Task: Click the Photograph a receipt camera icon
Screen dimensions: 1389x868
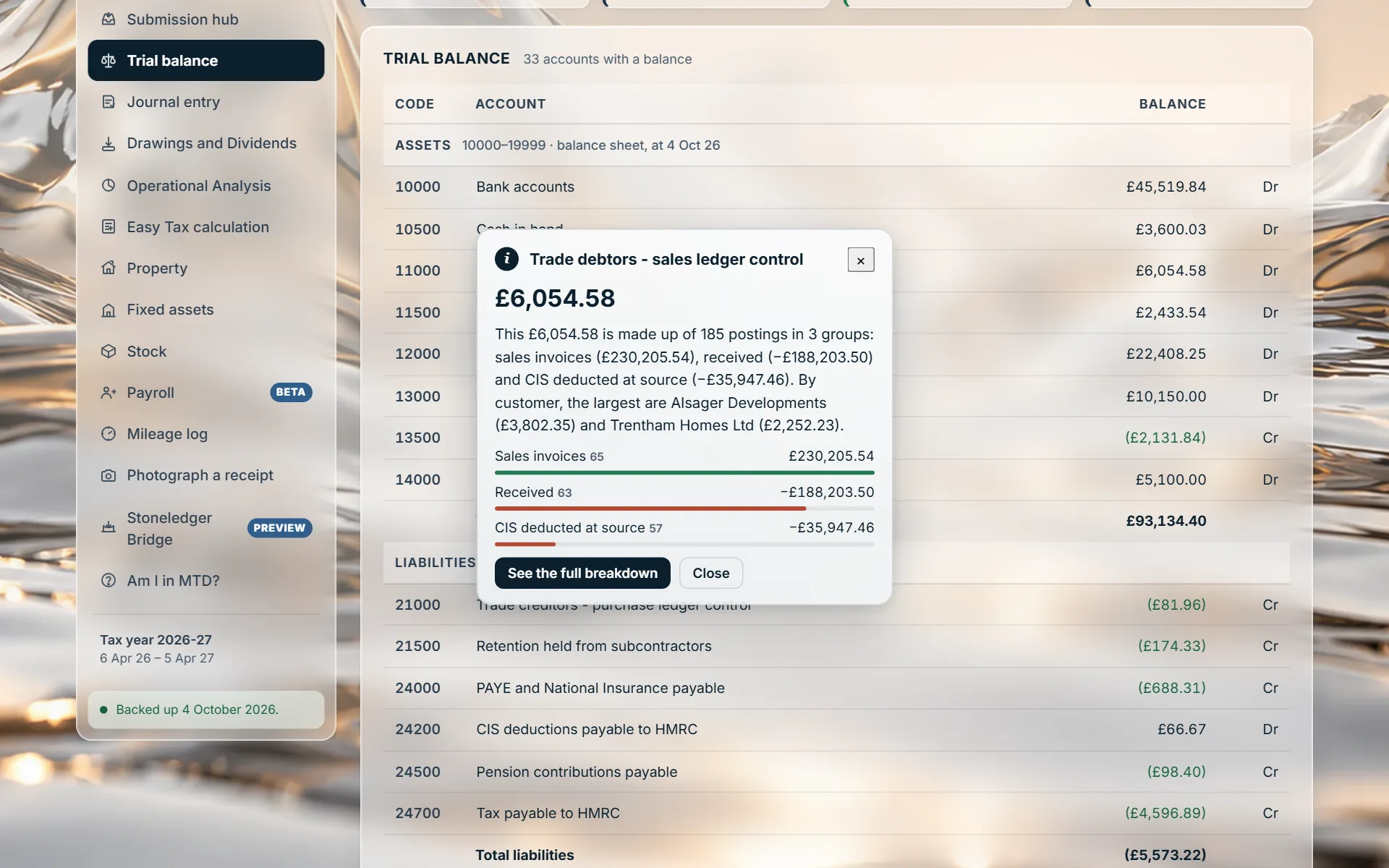Action: (x=109, y=475)
